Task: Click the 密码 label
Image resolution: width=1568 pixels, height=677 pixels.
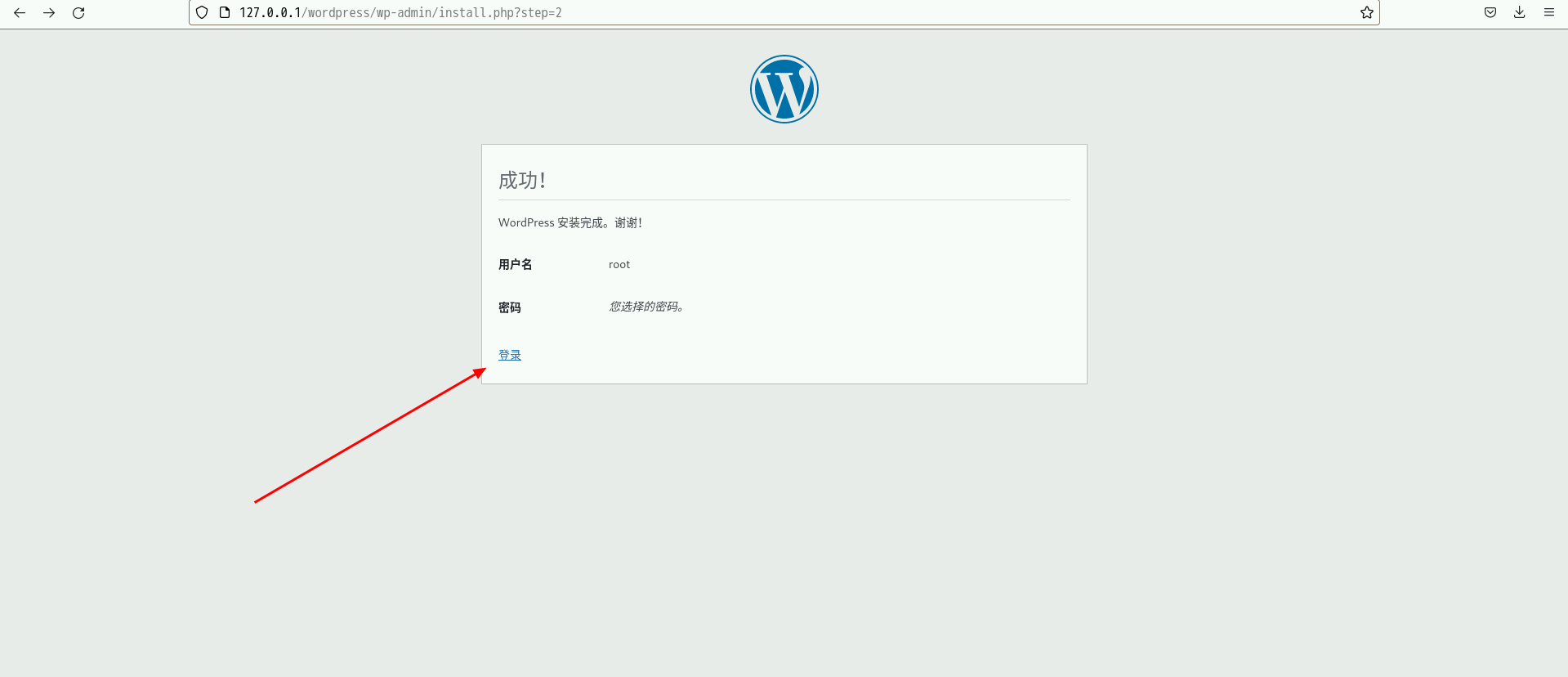Action: coord(510,307)
